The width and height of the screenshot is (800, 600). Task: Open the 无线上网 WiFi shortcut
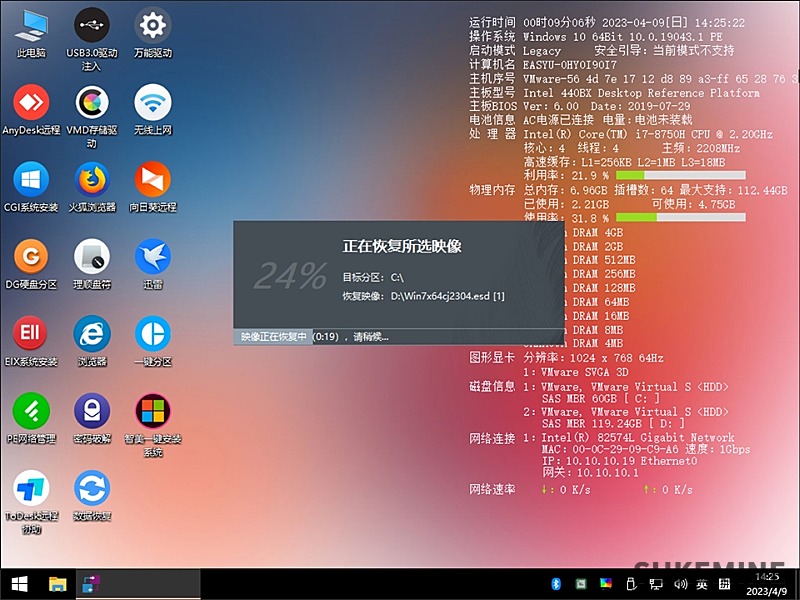click(x=153, y=103)
